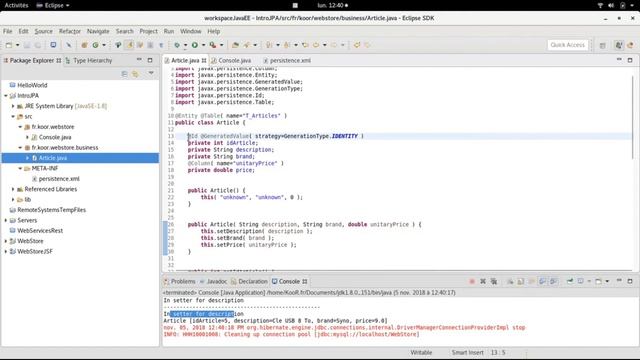
Task: Open the Declaration tab
Action: click(249, 281)
